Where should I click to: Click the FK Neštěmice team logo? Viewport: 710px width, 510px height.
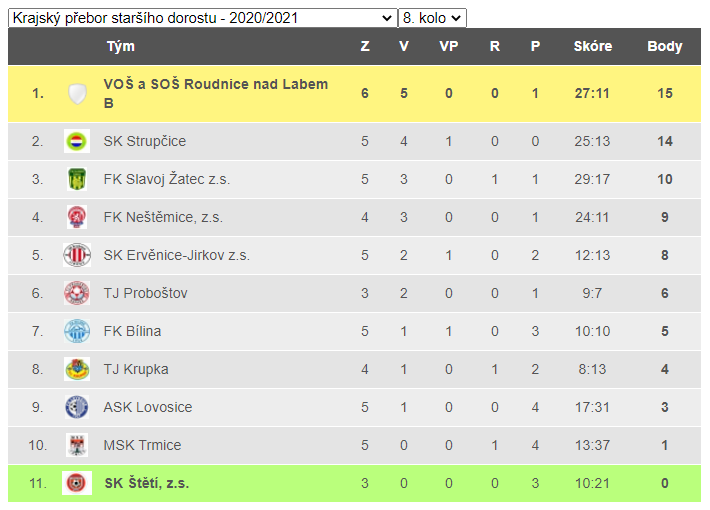pos(77,217)
